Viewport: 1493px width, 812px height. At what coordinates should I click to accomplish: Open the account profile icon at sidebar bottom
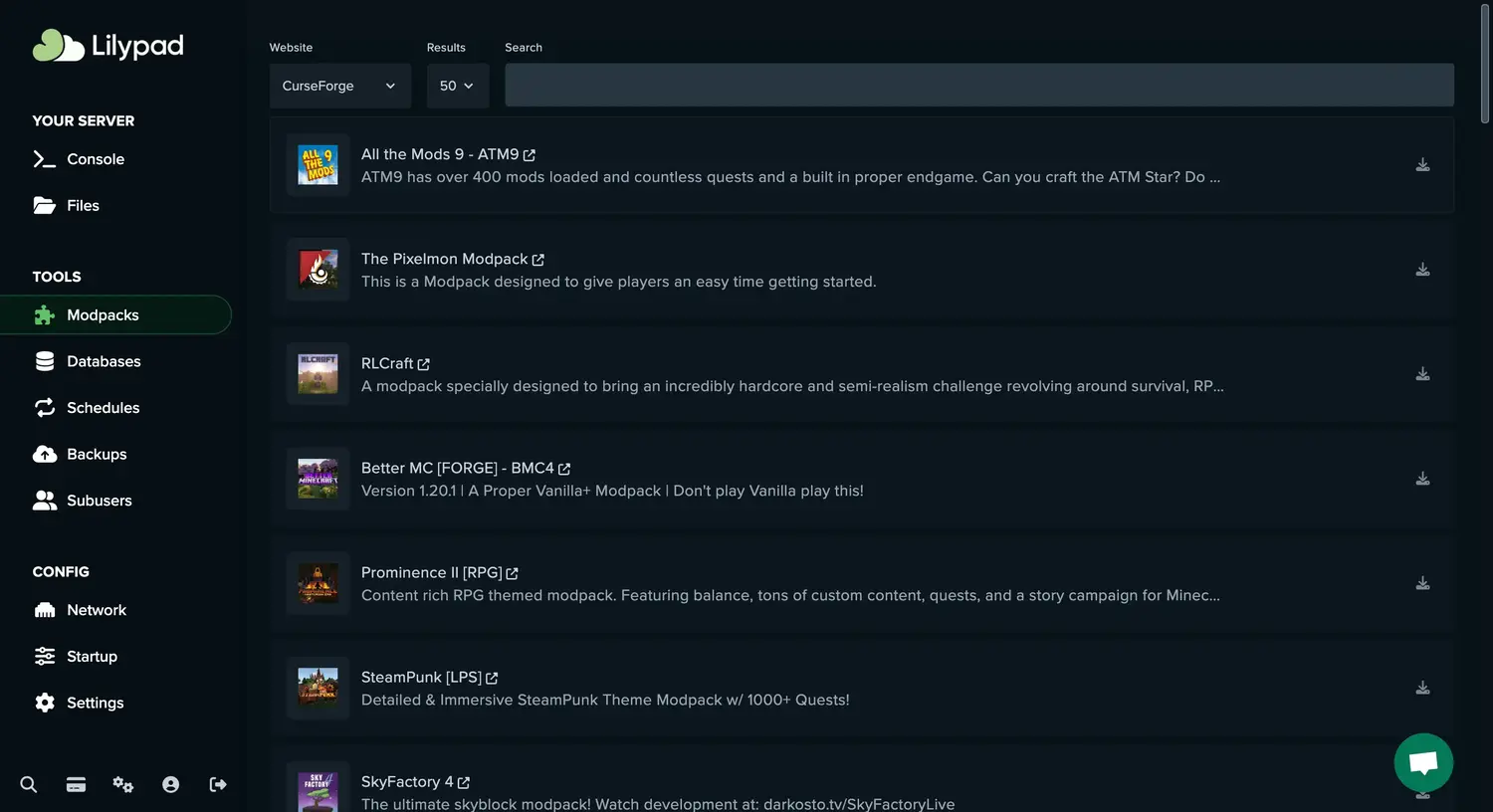[170, 785]
